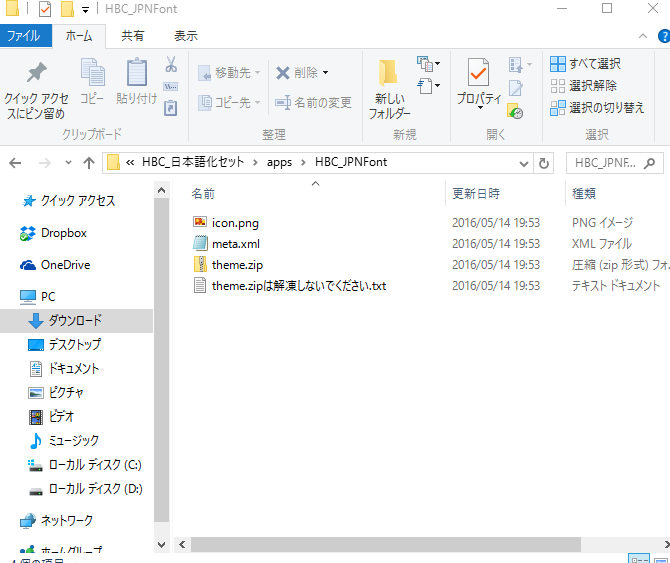Open the Dropbox sidebar item
670x563 pixels.
click(x=63, y=233)
